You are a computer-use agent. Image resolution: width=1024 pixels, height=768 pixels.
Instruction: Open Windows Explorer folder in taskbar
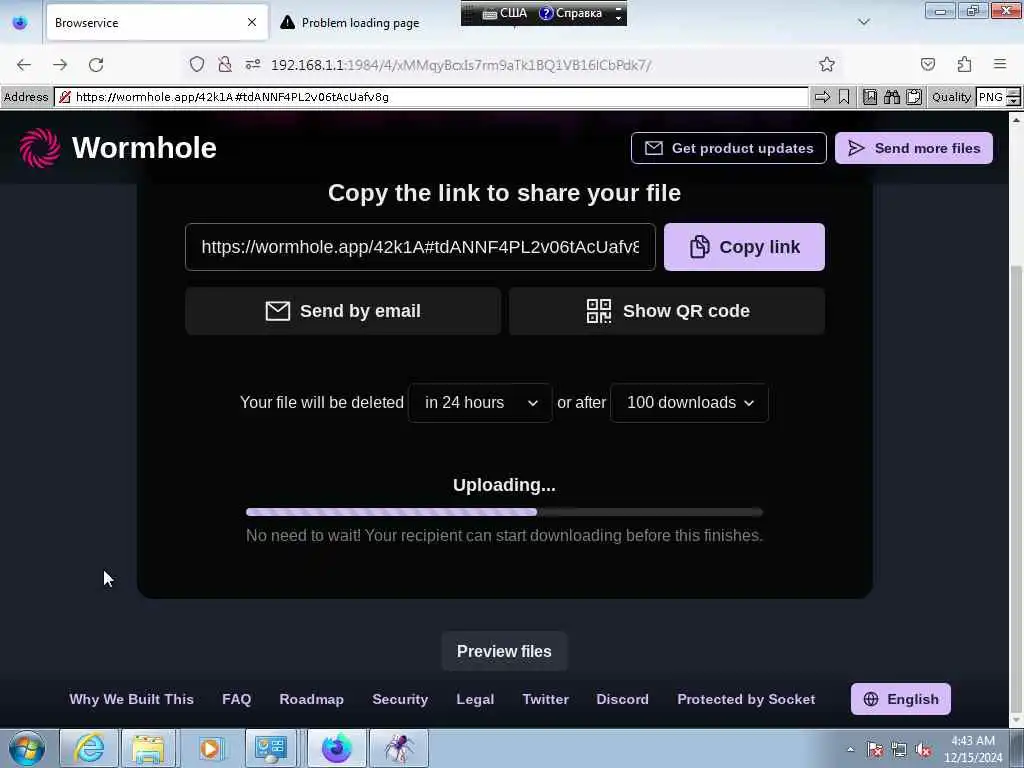(149, 748)
